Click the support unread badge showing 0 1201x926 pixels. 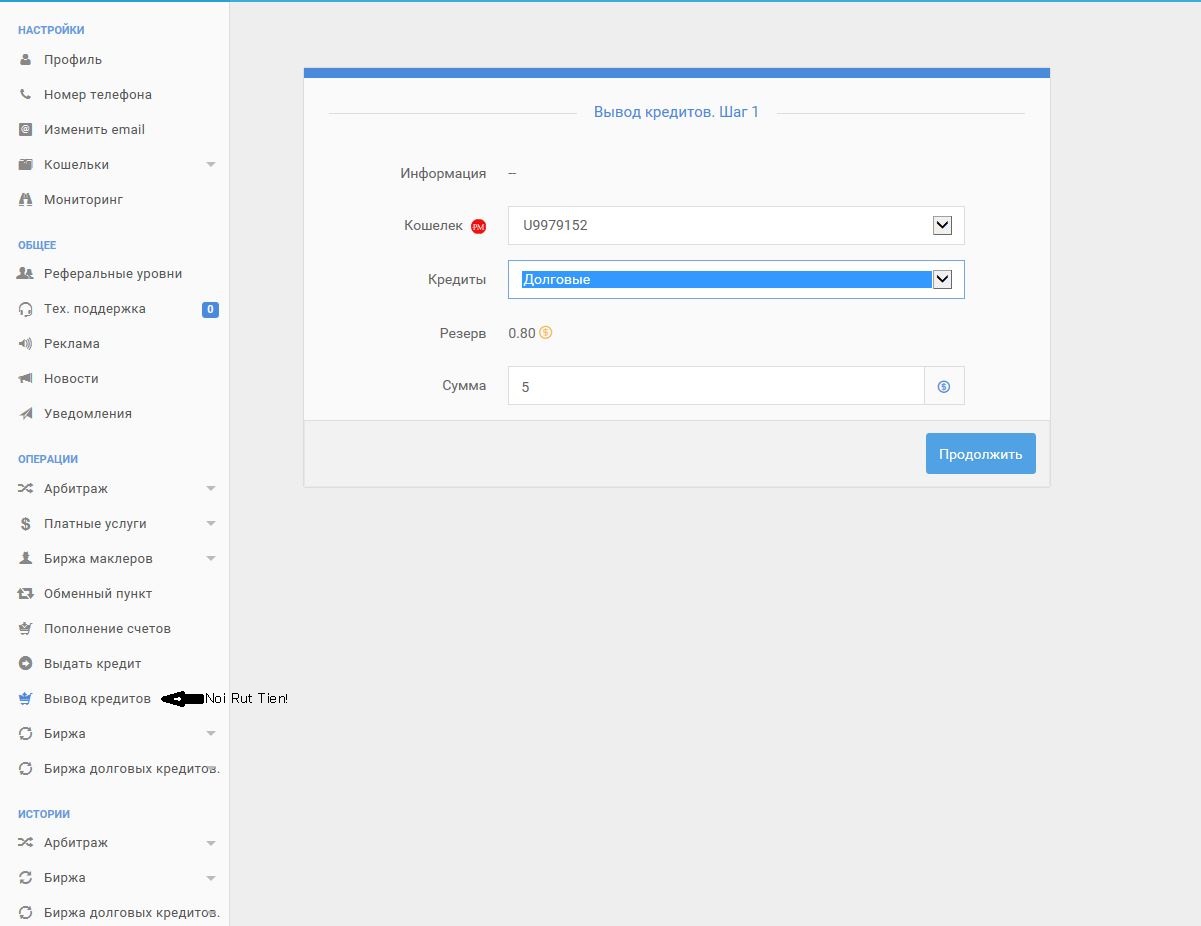(x=210, y=309)
